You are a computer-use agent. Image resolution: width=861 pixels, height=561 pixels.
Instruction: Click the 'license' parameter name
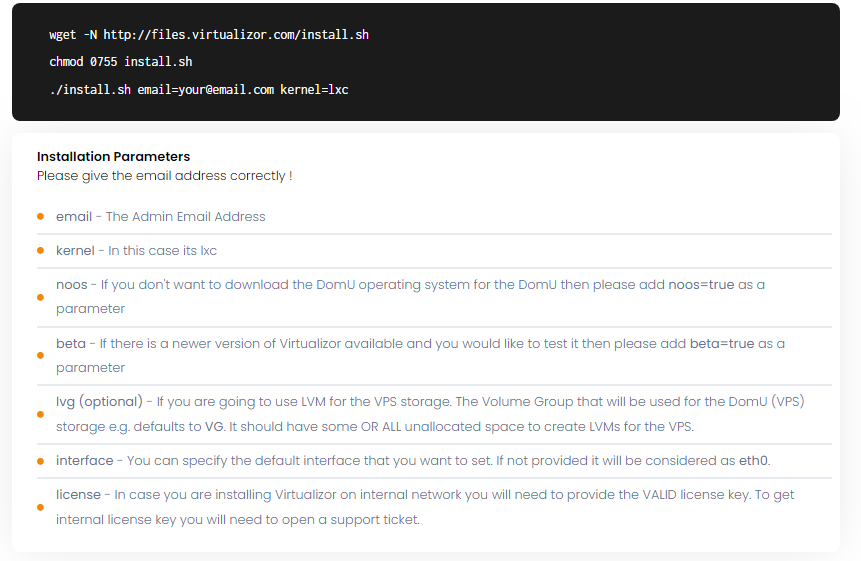tap(79, 495)
